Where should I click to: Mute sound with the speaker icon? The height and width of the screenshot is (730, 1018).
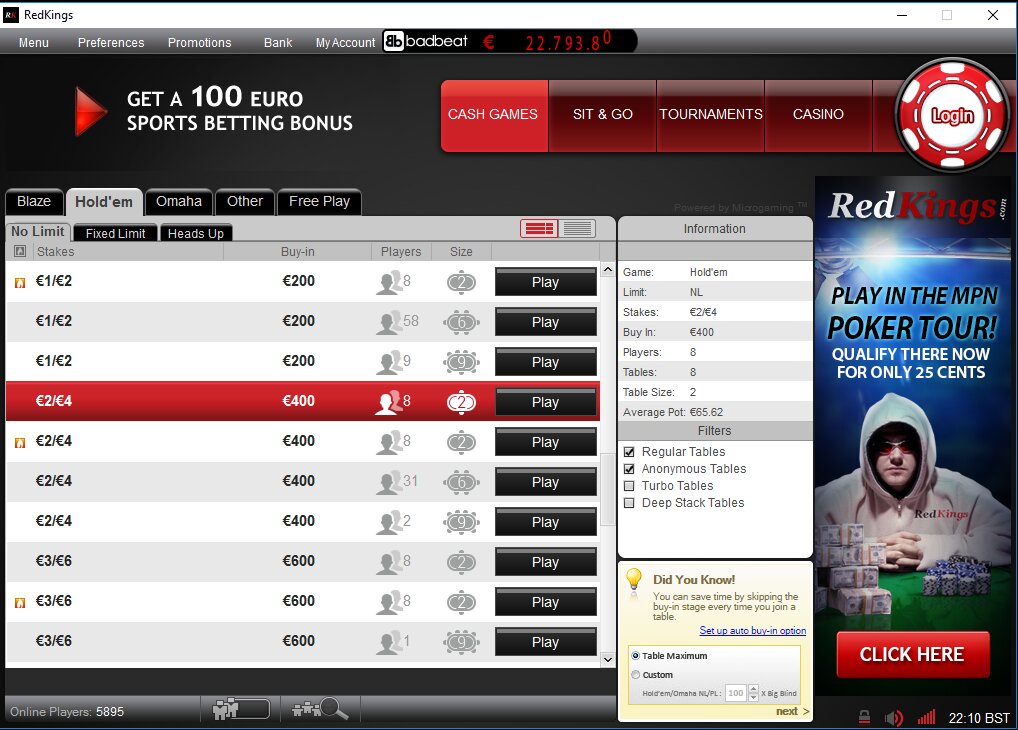click(x=894, y=718)
